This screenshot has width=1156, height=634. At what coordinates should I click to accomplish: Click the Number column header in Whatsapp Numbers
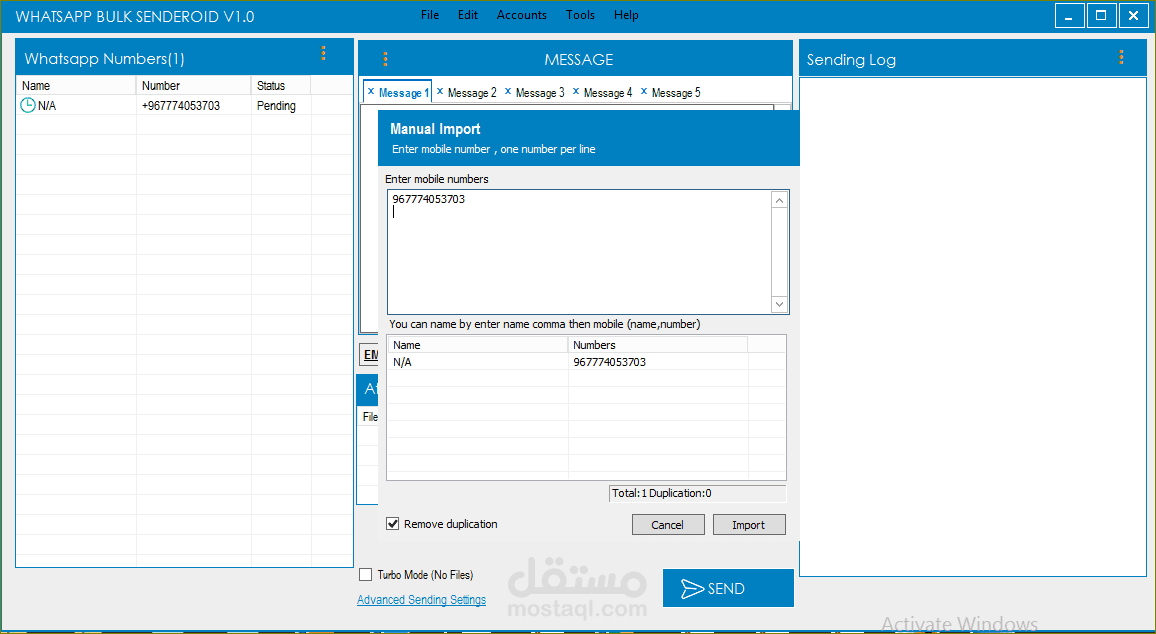(x=193, y=86)
